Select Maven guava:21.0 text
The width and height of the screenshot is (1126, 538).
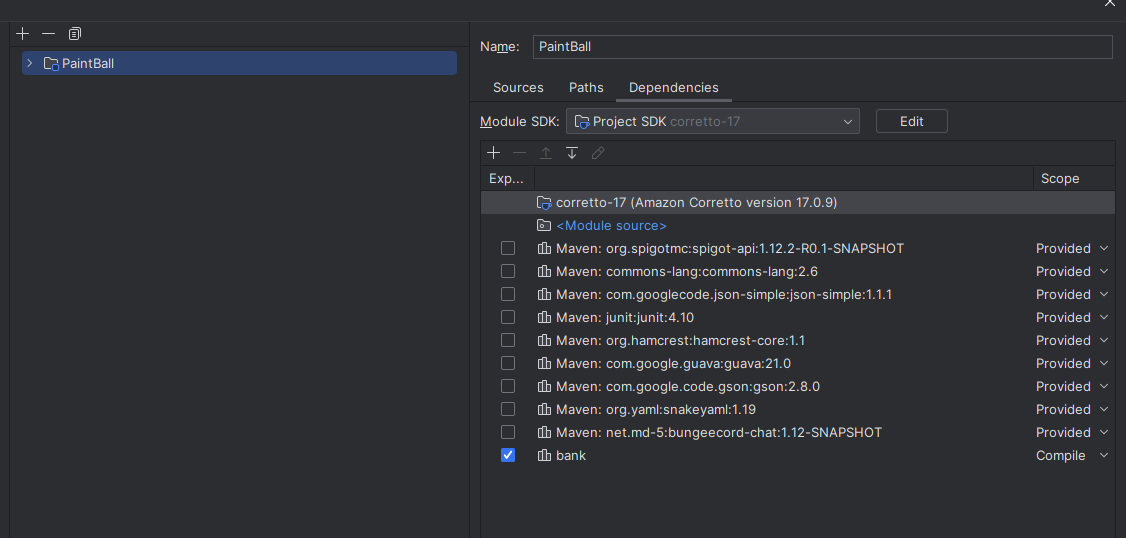tap(674, 363)
